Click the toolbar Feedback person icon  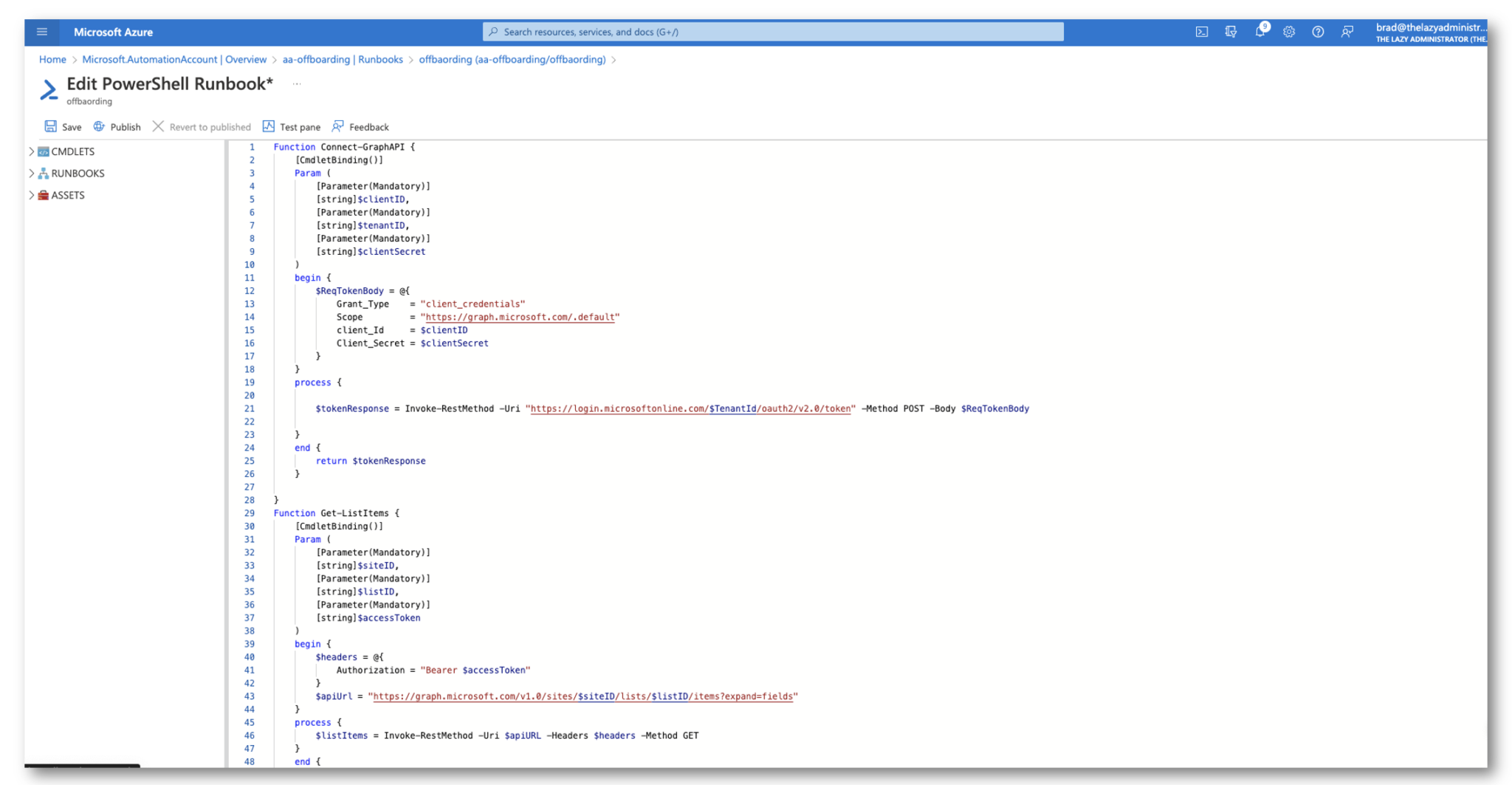click(338, 126)
